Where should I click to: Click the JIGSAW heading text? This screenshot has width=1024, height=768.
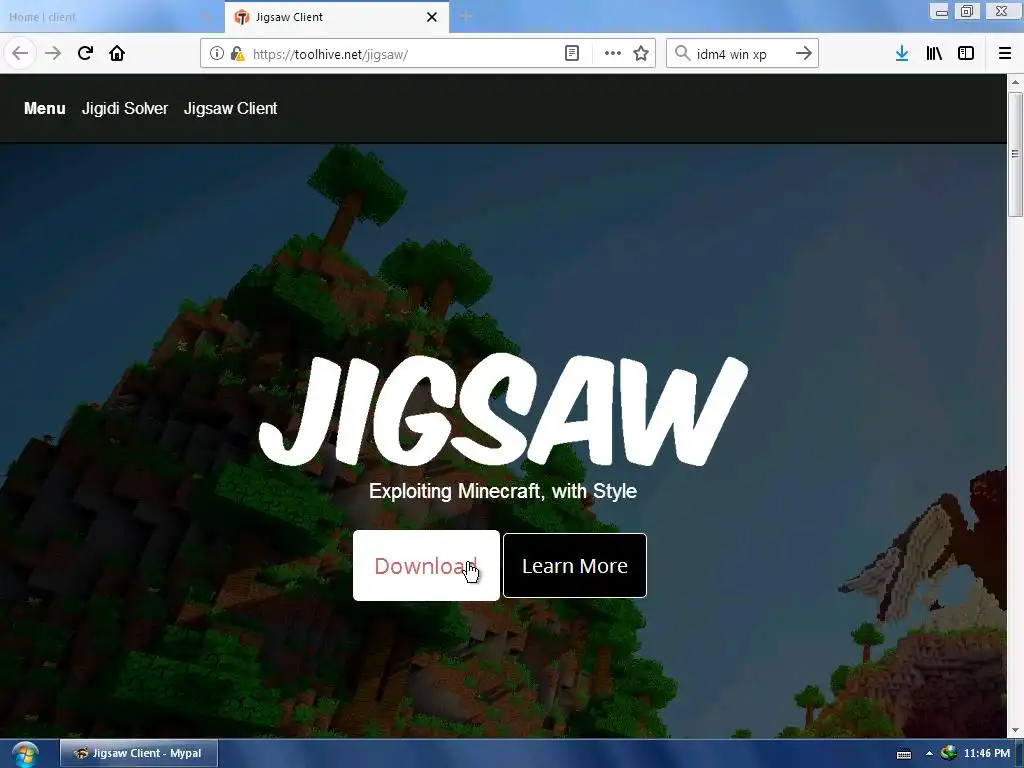point(503,410)
